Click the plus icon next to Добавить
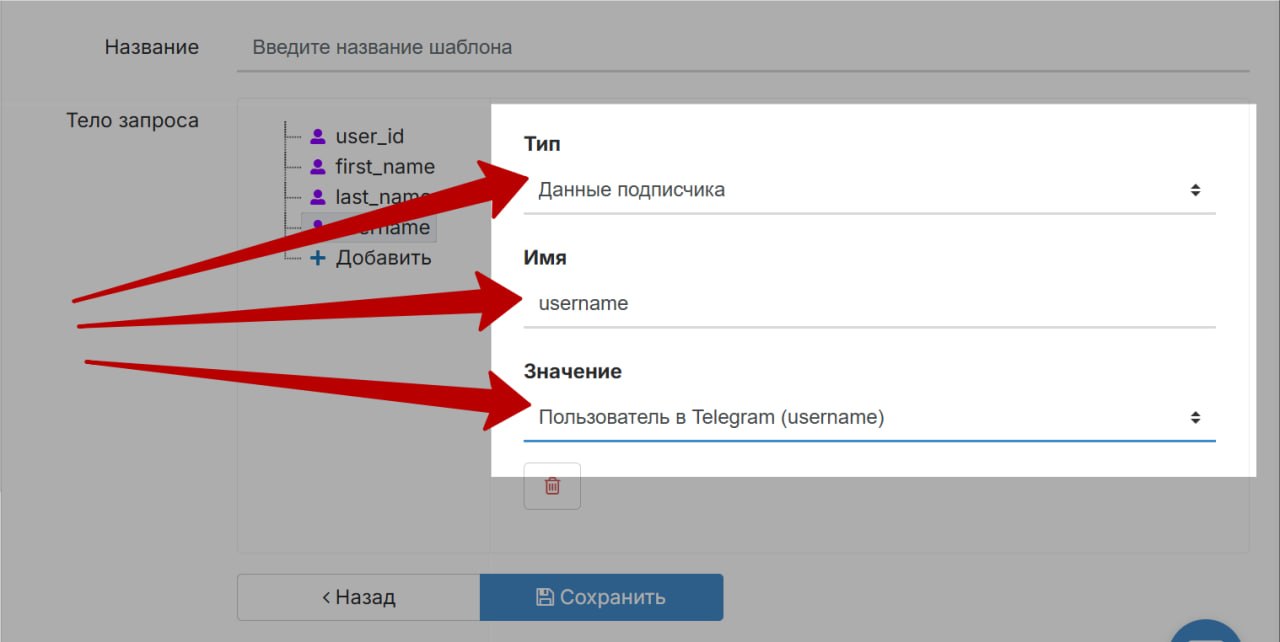 318,258
